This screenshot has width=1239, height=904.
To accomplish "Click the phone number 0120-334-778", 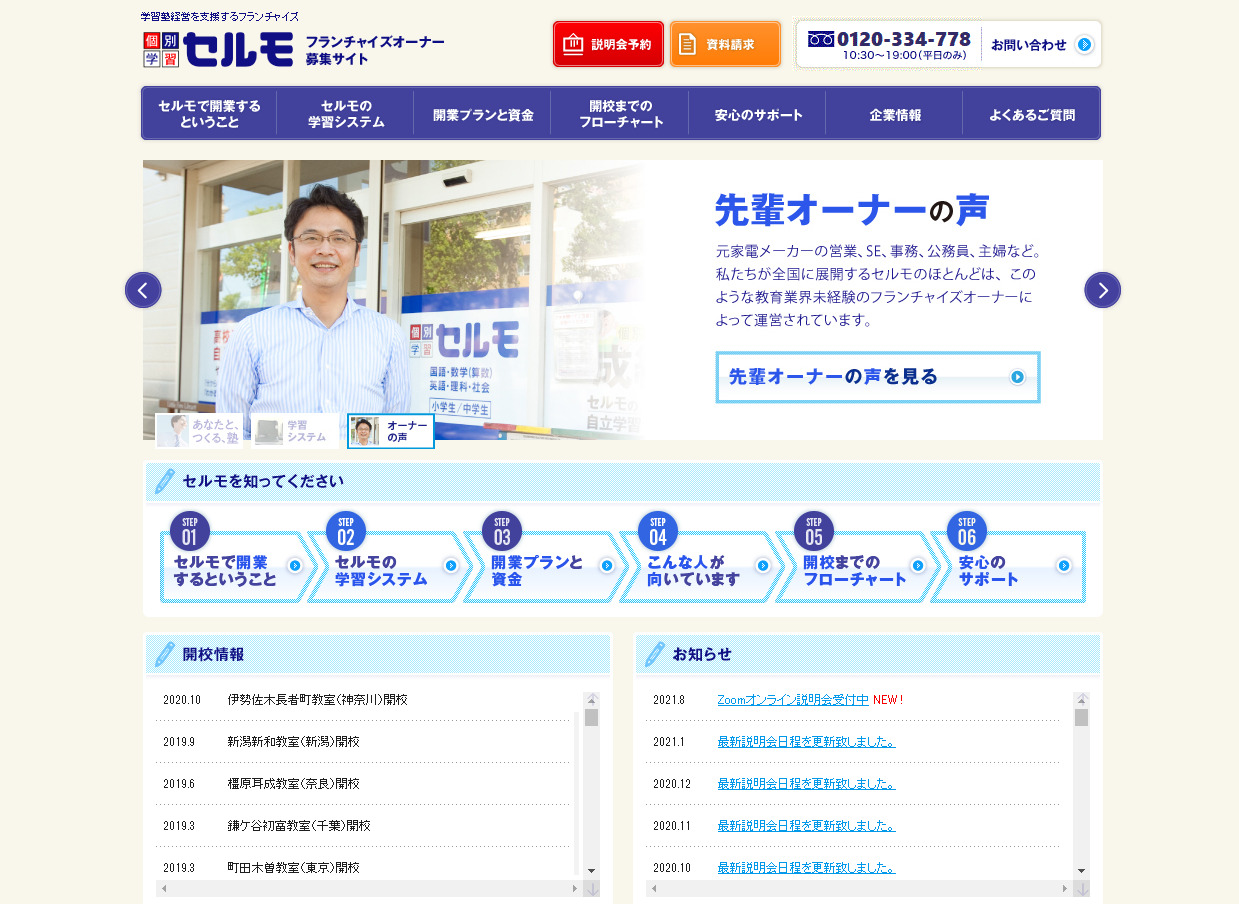I will (x=904, y=39).
